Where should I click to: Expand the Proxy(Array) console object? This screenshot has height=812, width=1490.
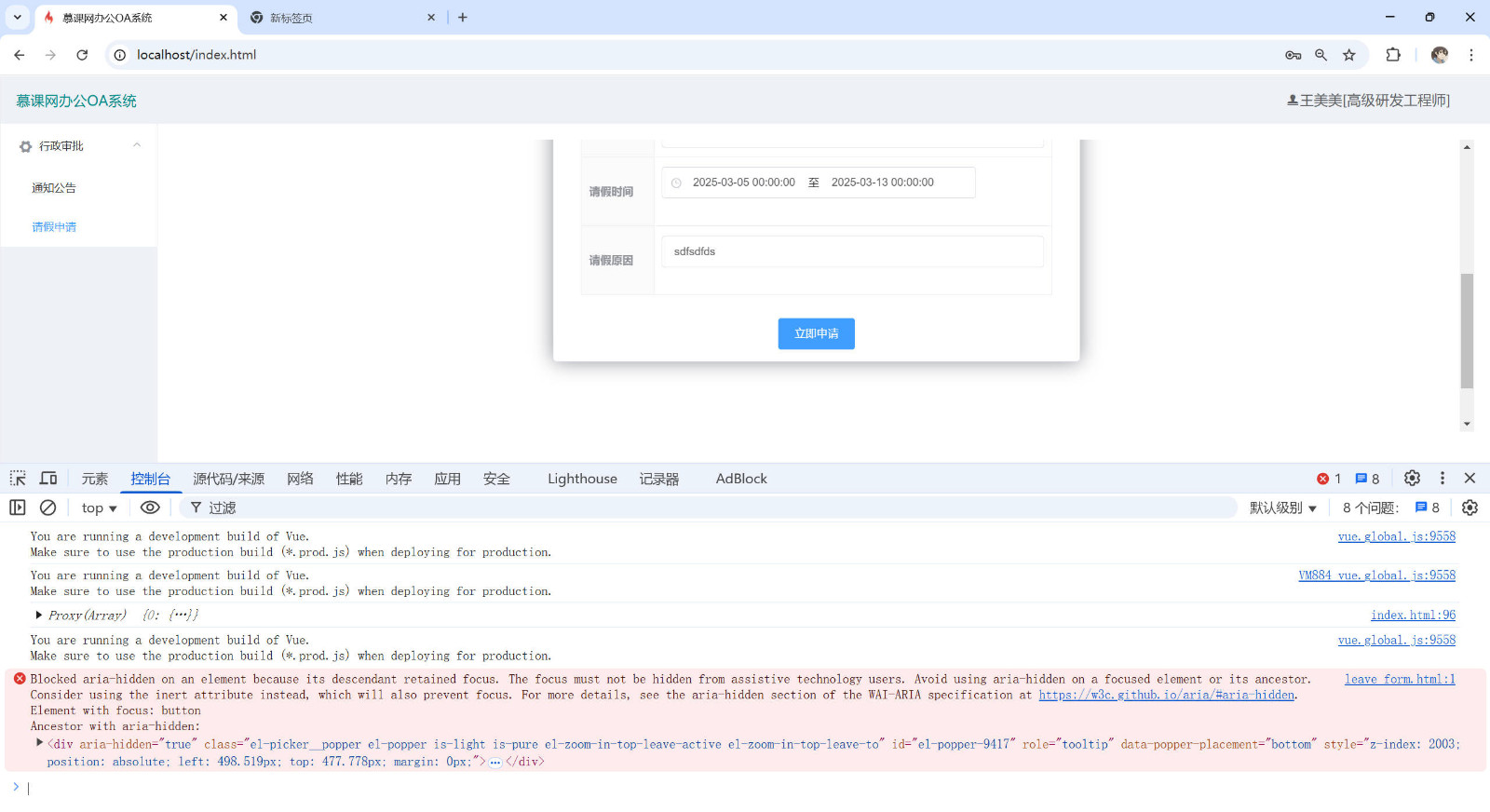click(x=38, y=616)
